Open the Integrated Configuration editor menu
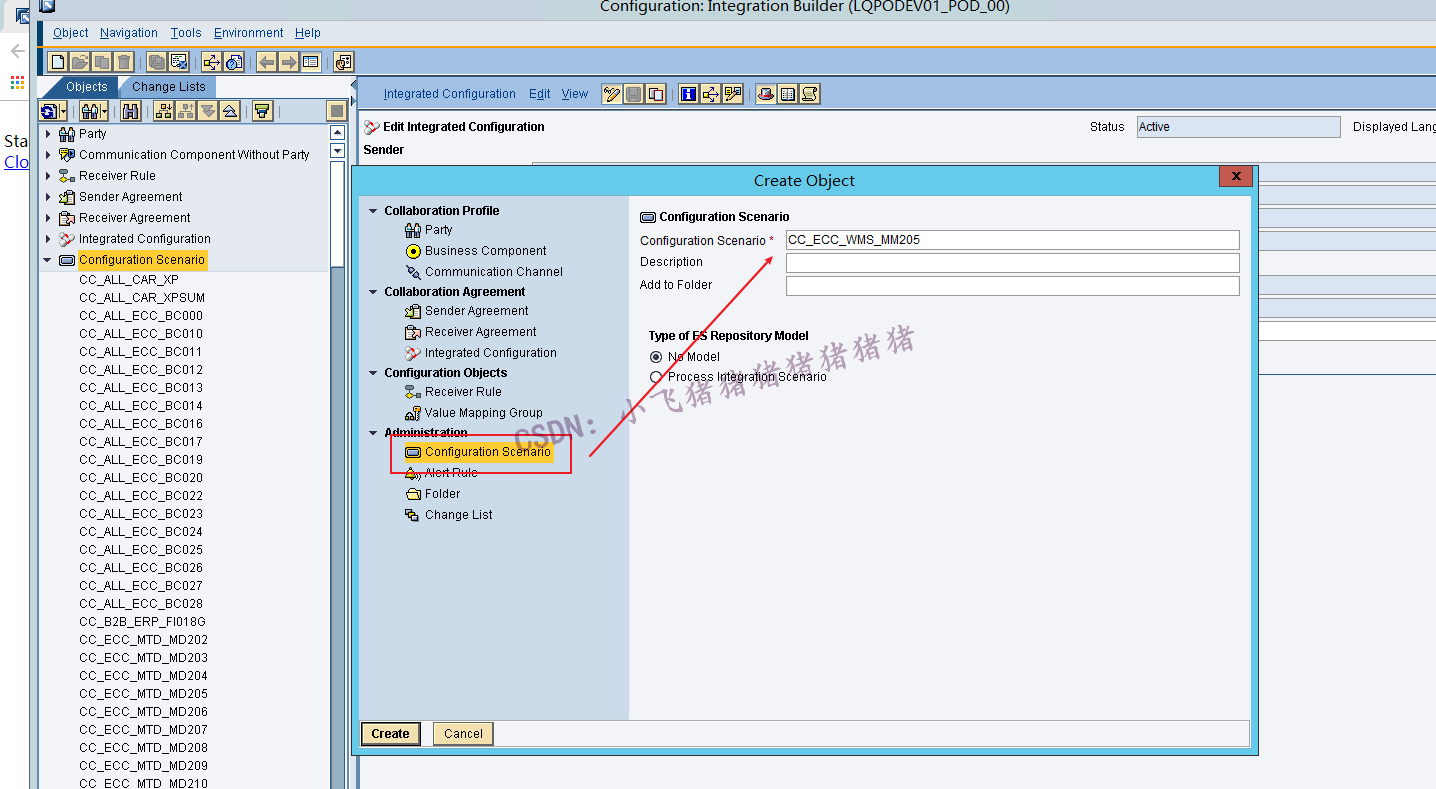 (x=450, y=94)
